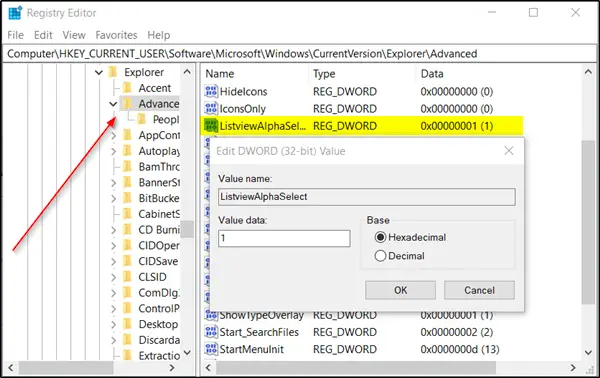The image size is (600, 378).
Task: Click the Registry Editor app icon in title bar
Action: click(15, 13)
